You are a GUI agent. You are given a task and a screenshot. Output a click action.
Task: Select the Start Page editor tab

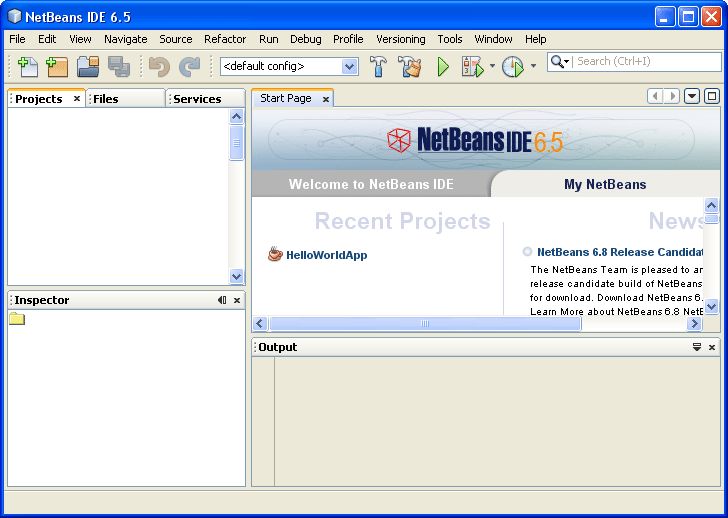coord(286,98)
